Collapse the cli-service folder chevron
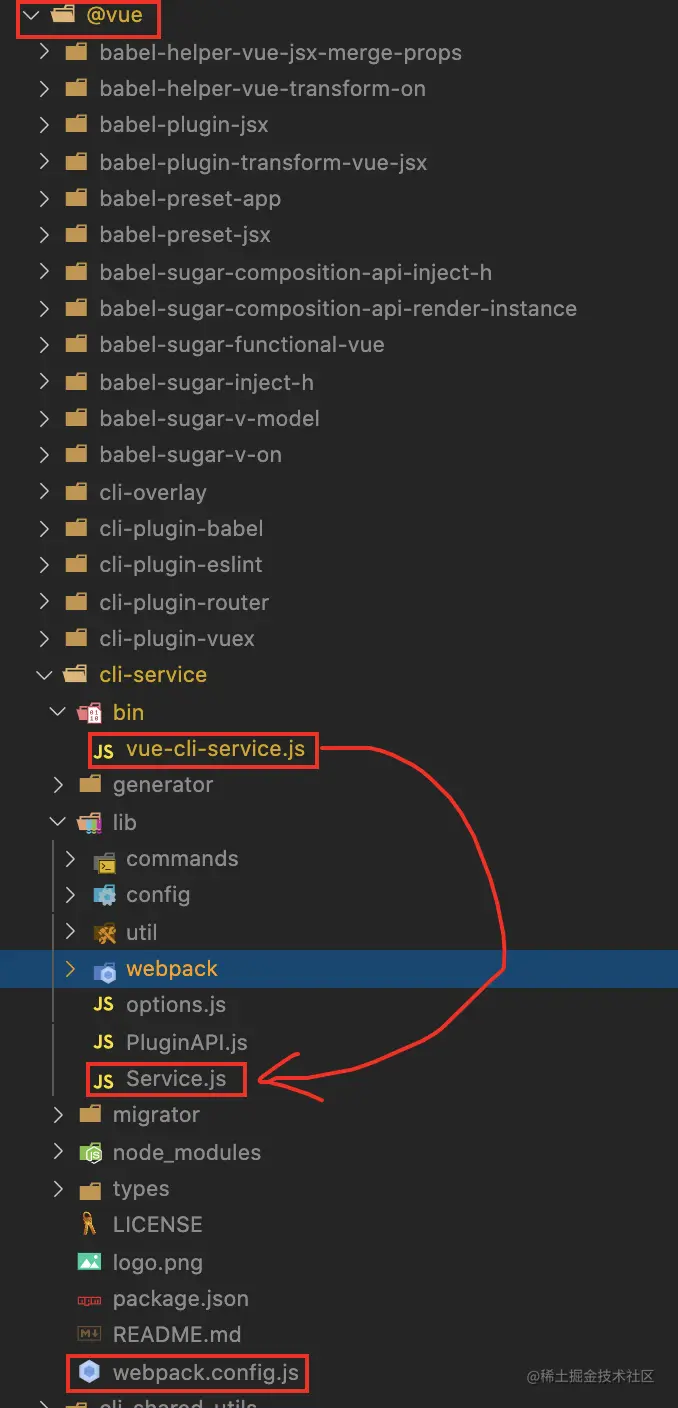The width and height of the screenshot is (678, 1408). pos(44,675)
